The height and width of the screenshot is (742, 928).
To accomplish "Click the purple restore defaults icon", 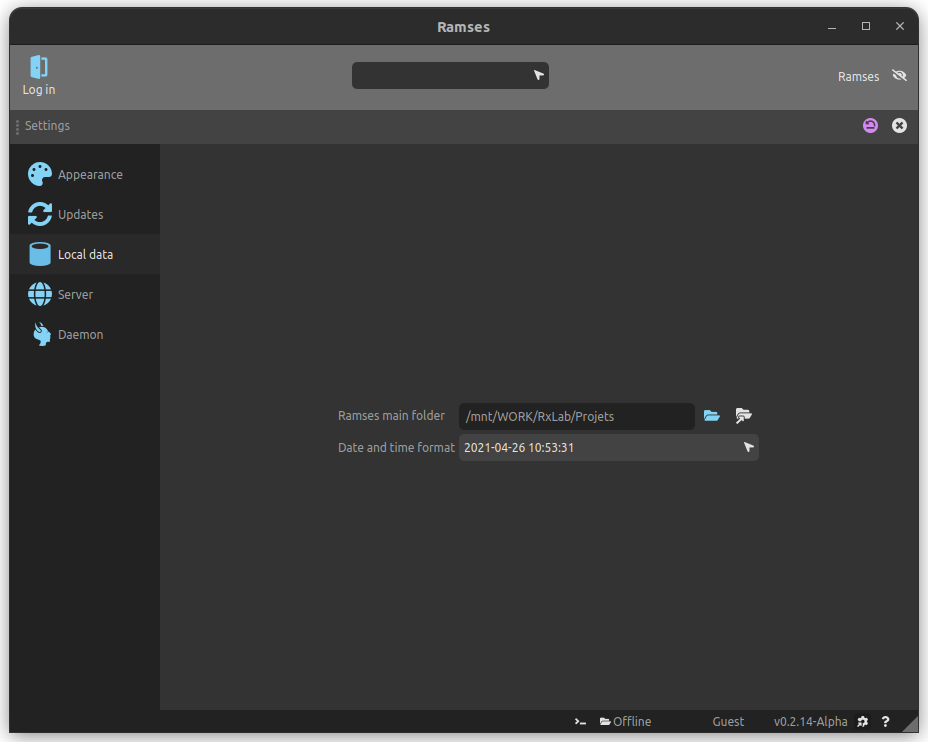I will point(870,125).
